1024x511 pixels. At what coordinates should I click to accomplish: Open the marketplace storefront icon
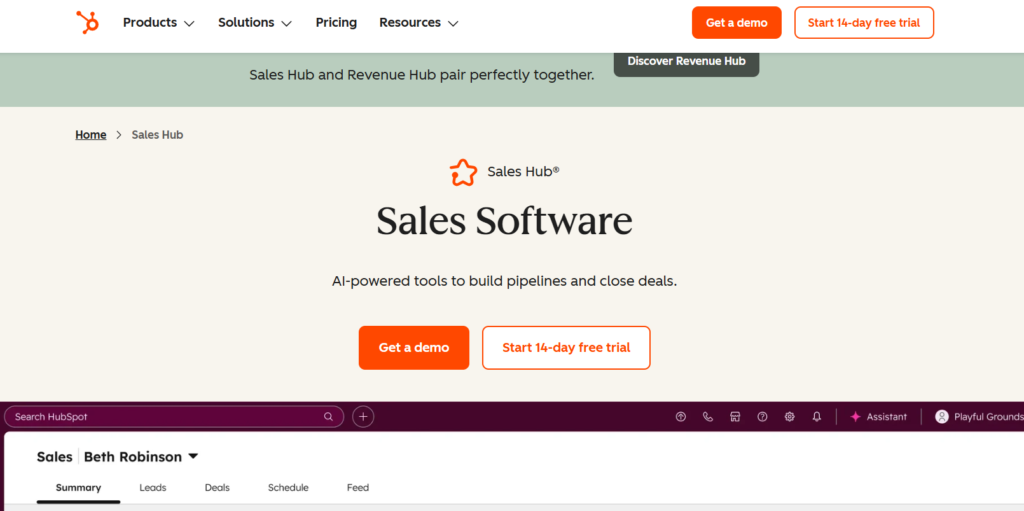point(735,417)
